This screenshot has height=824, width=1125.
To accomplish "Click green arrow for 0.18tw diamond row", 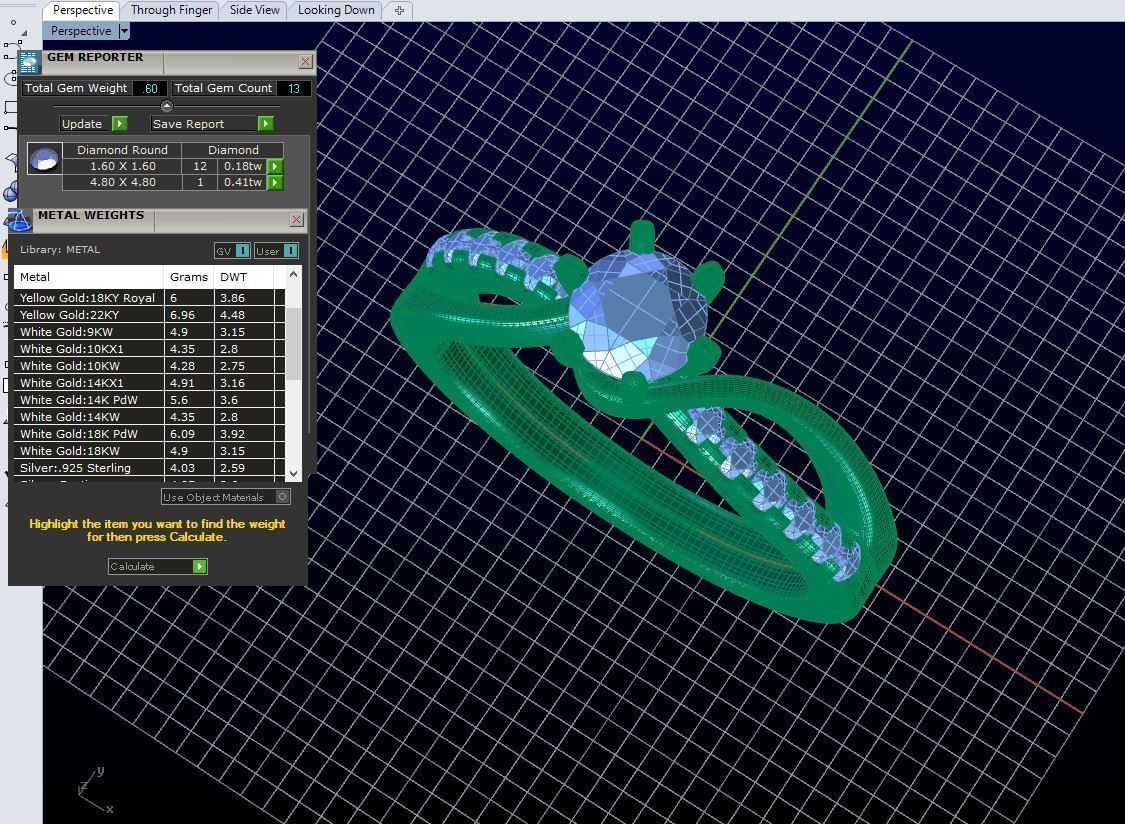I will [275, 167].
